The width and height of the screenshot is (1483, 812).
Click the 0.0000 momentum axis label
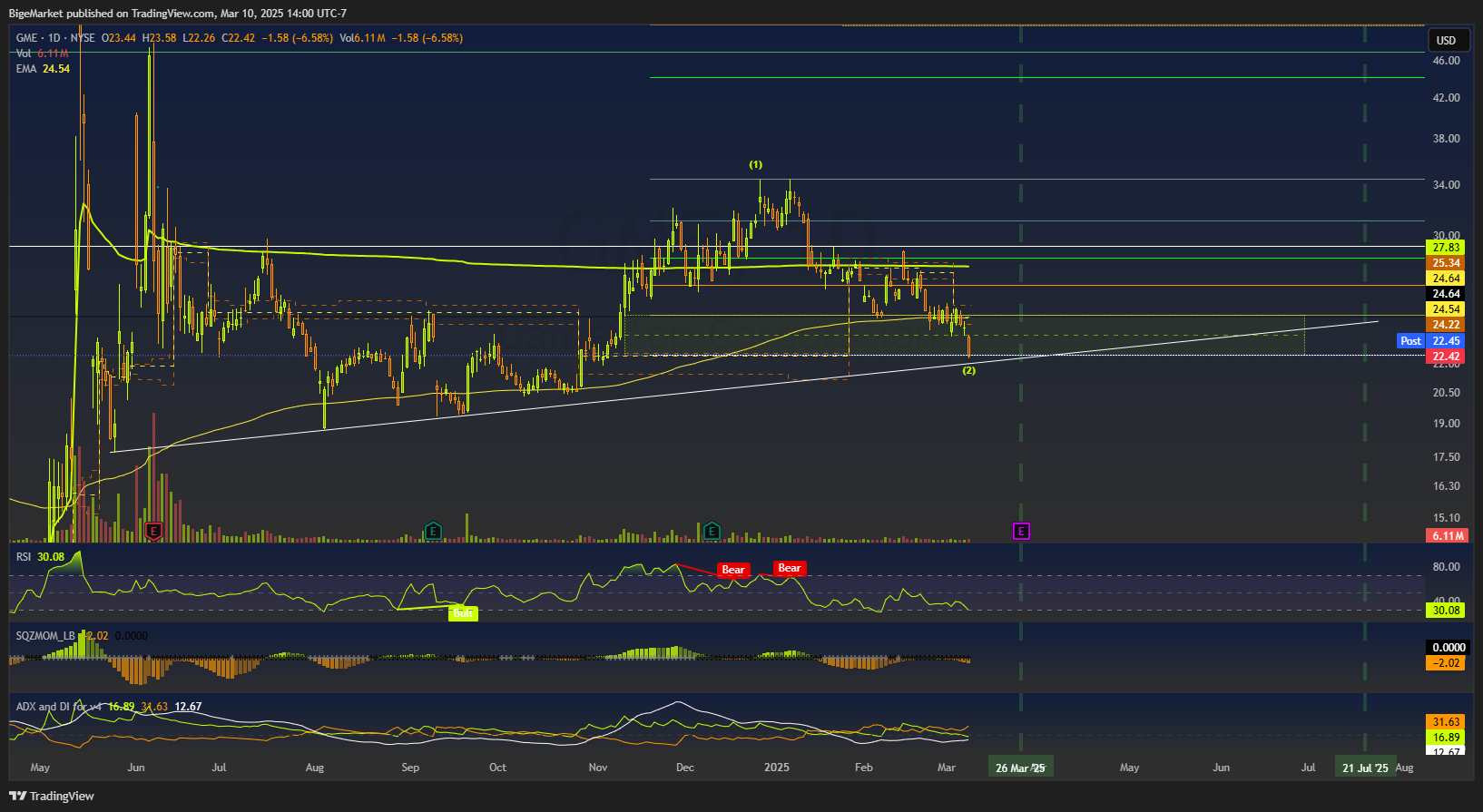click(1448, 647)
